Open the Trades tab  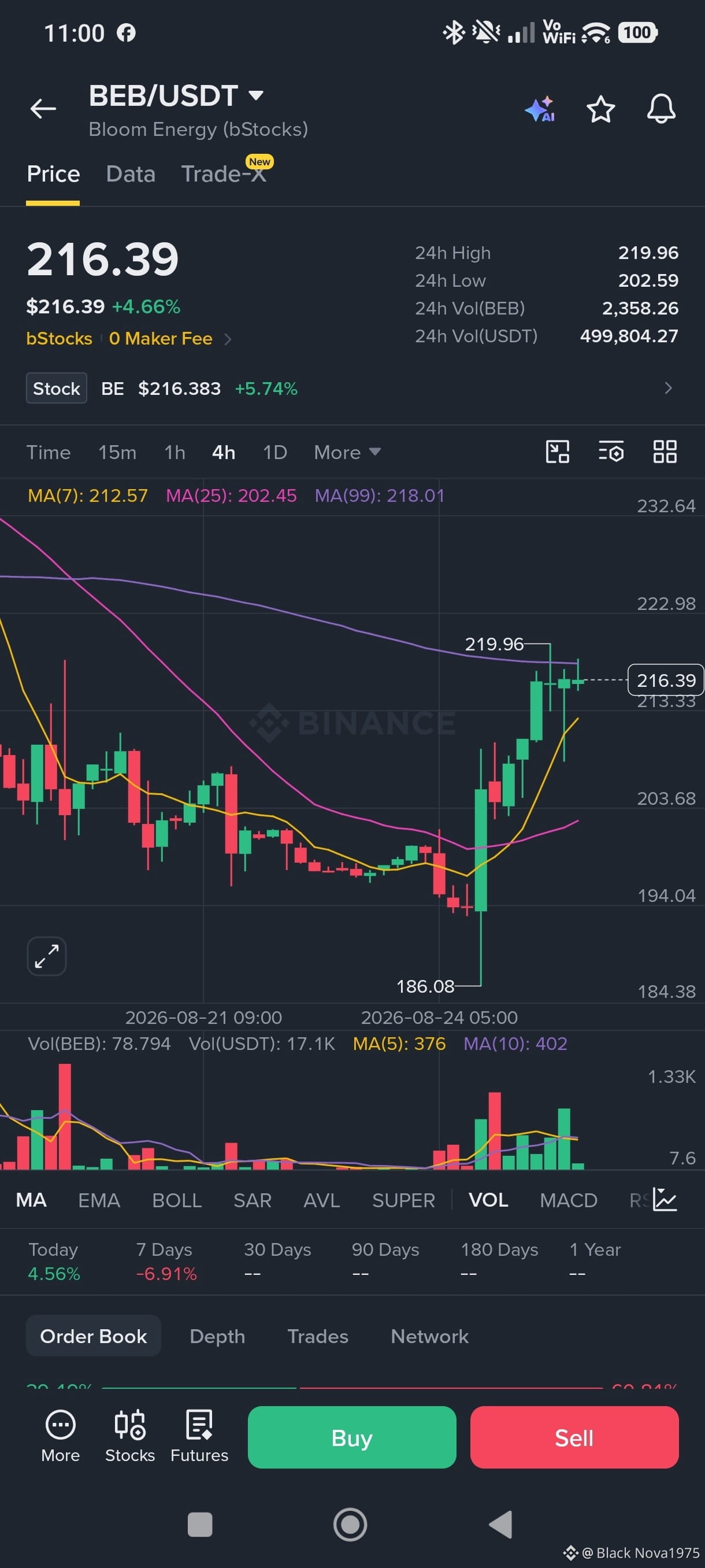pyautogui.click(x=317, y=1336)
